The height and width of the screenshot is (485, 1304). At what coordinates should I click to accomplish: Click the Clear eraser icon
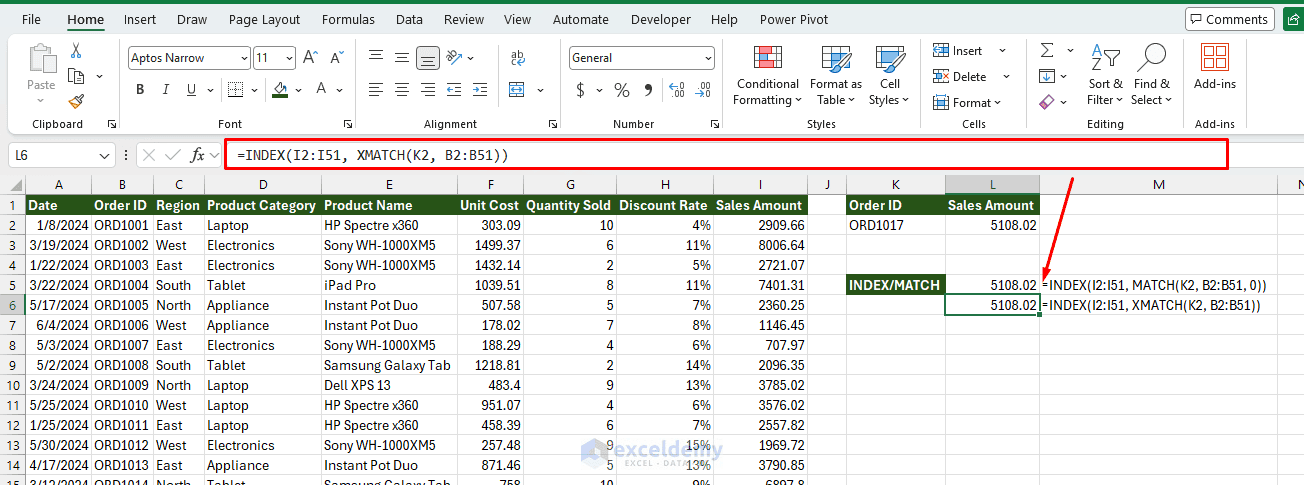pyautogui.click(x=1047, y=102)
